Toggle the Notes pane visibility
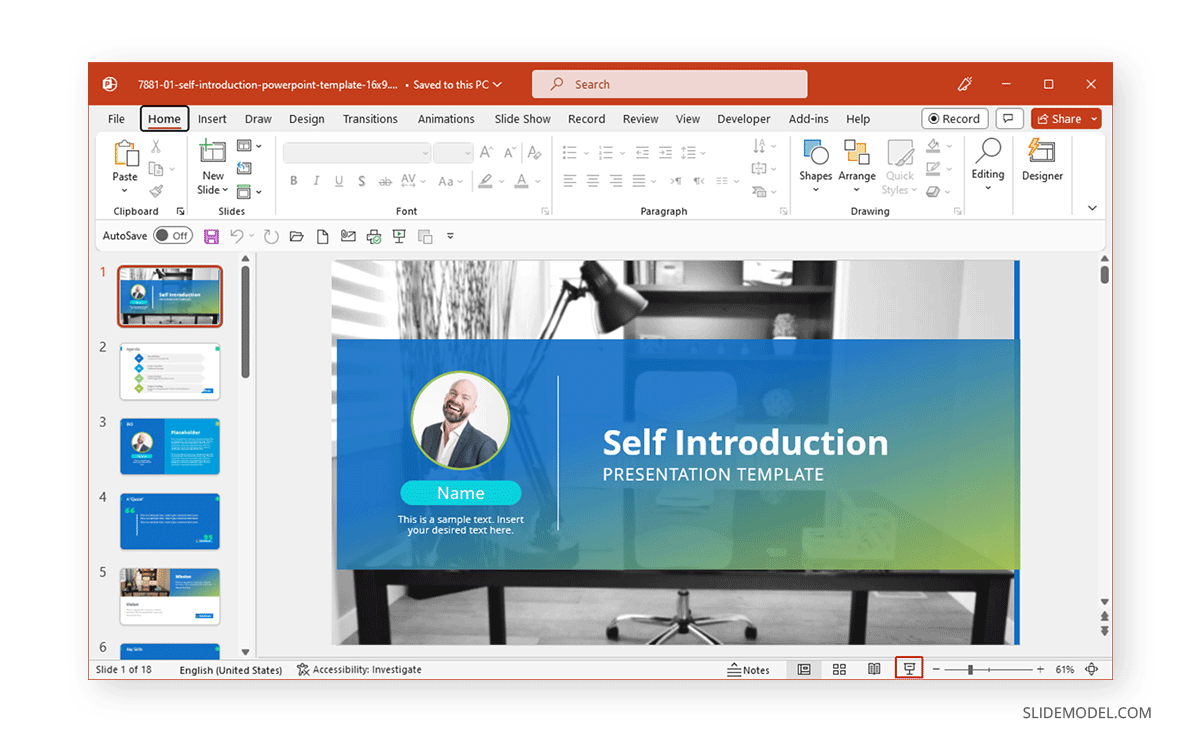Image resolution: width=1200 pixels, height=743 pixels. click(749, 669)
